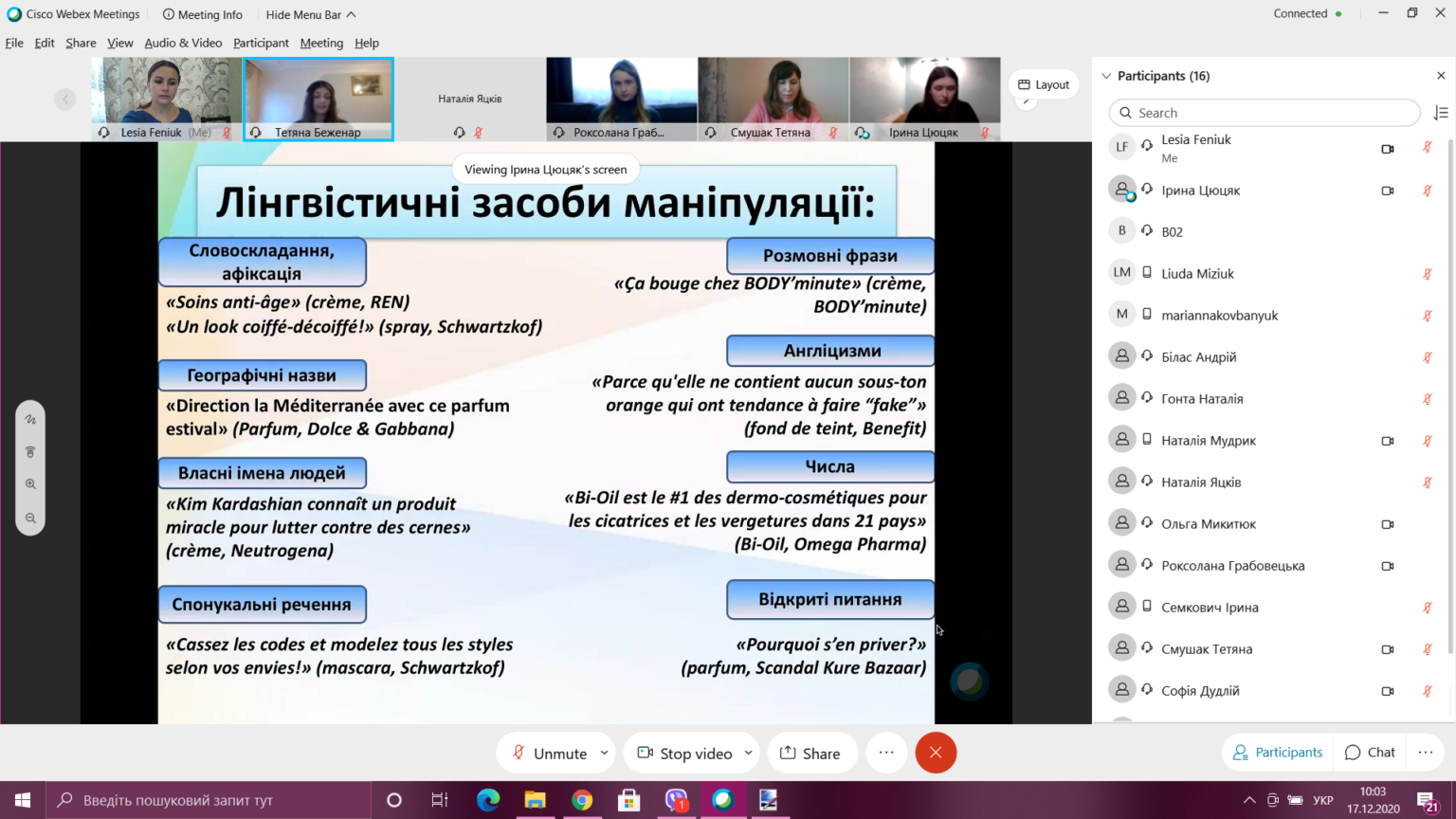Click the zoom in magnifier icon
Viewport: 1456px width, 819px height.
pyautogui.click(x=30, y=484)
